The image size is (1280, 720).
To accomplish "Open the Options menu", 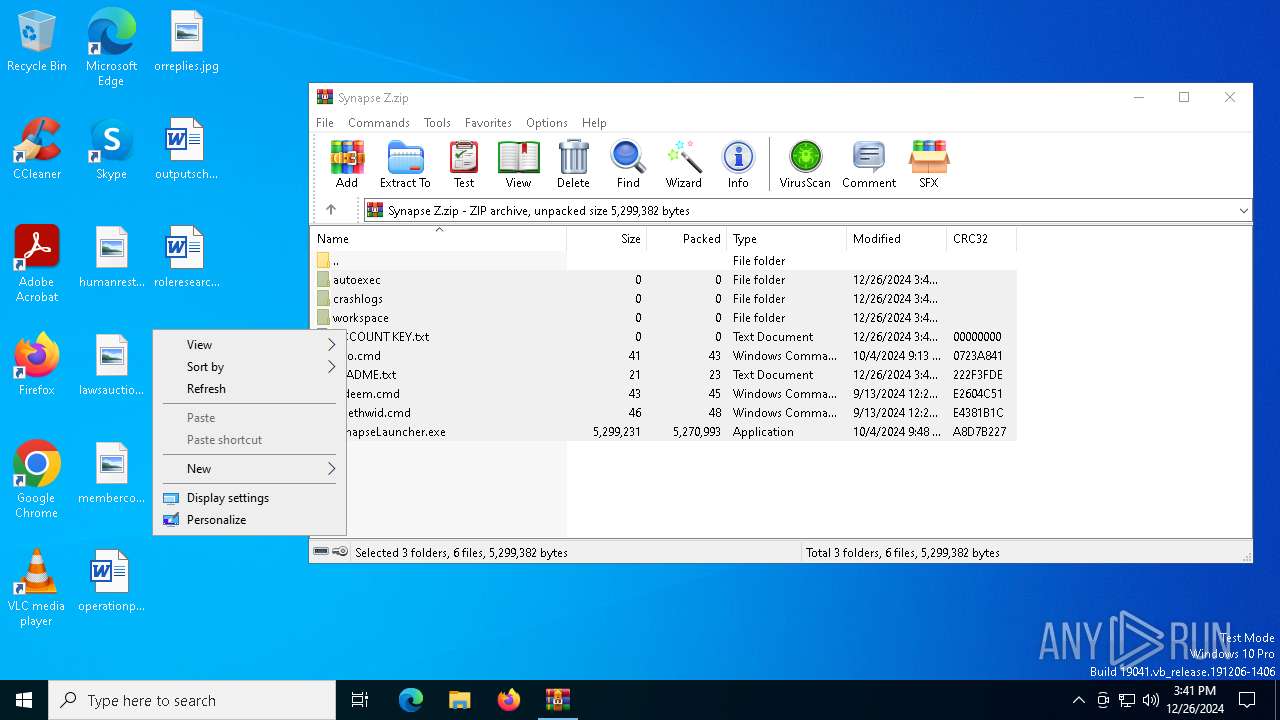I will [547, 123].
